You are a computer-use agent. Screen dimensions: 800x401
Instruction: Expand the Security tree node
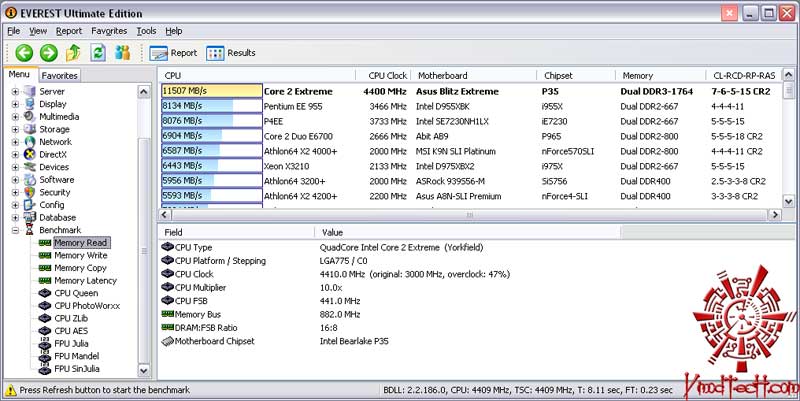point(15,192)
